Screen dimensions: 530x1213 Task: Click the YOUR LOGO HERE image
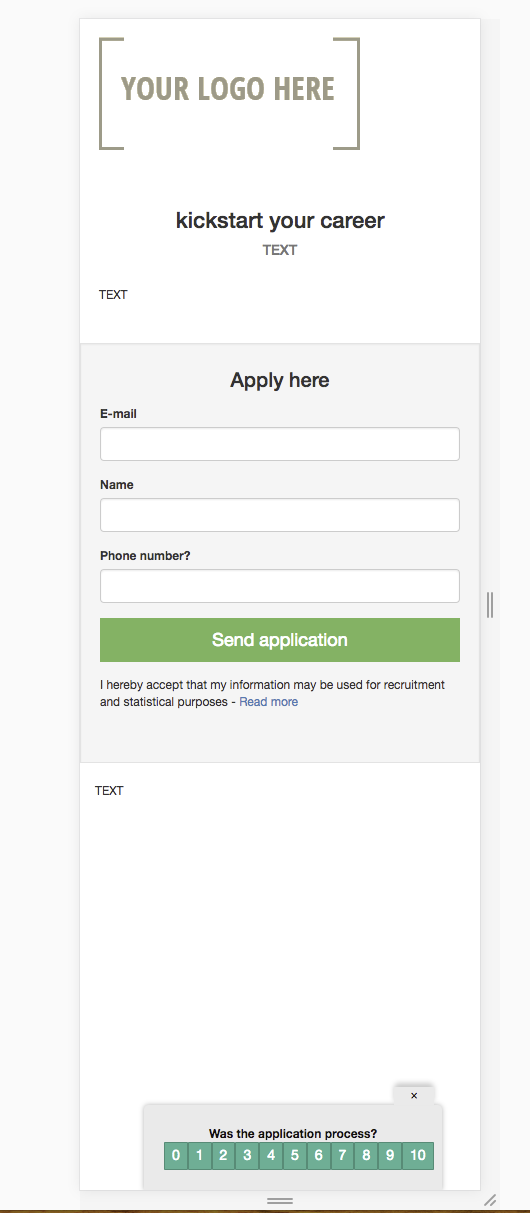[x=229, y=94]
